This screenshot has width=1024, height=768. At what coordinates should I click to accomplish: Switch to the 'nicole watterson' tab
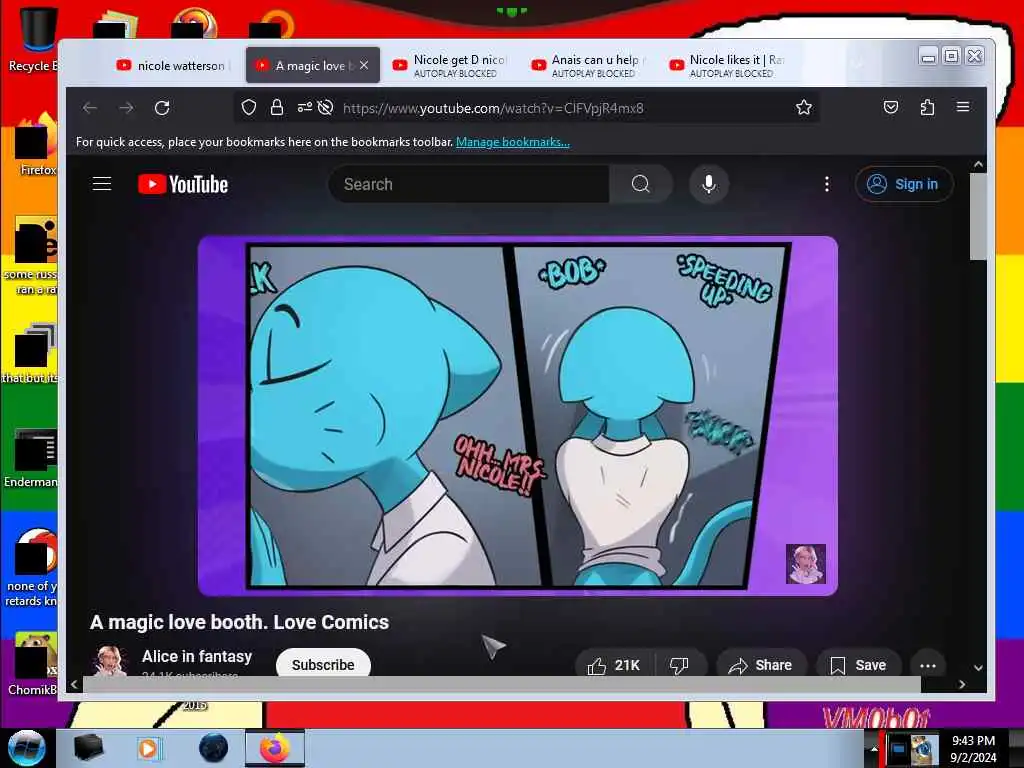(173, 65)
